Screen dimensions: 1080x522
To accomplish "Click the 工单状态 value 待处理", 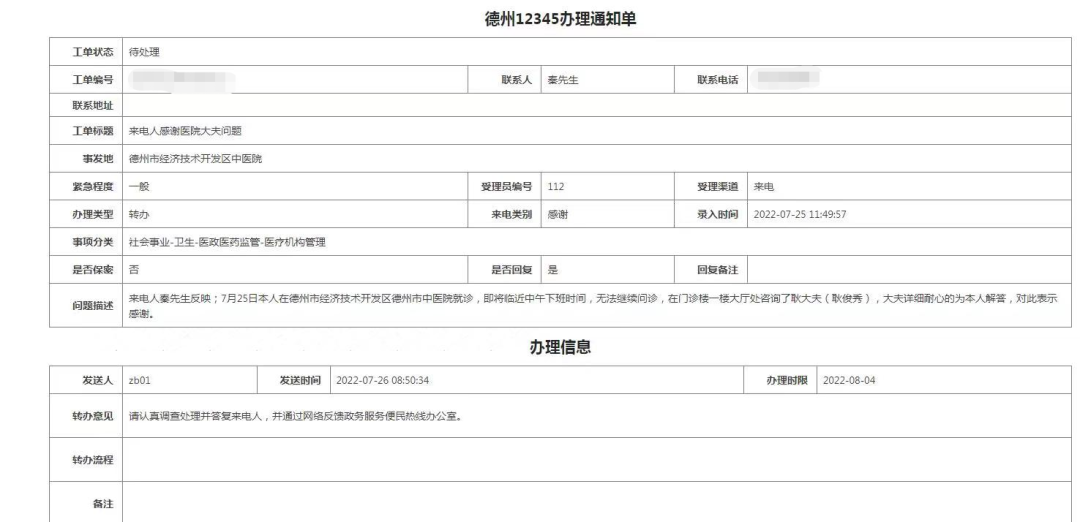I will point(146,52).
